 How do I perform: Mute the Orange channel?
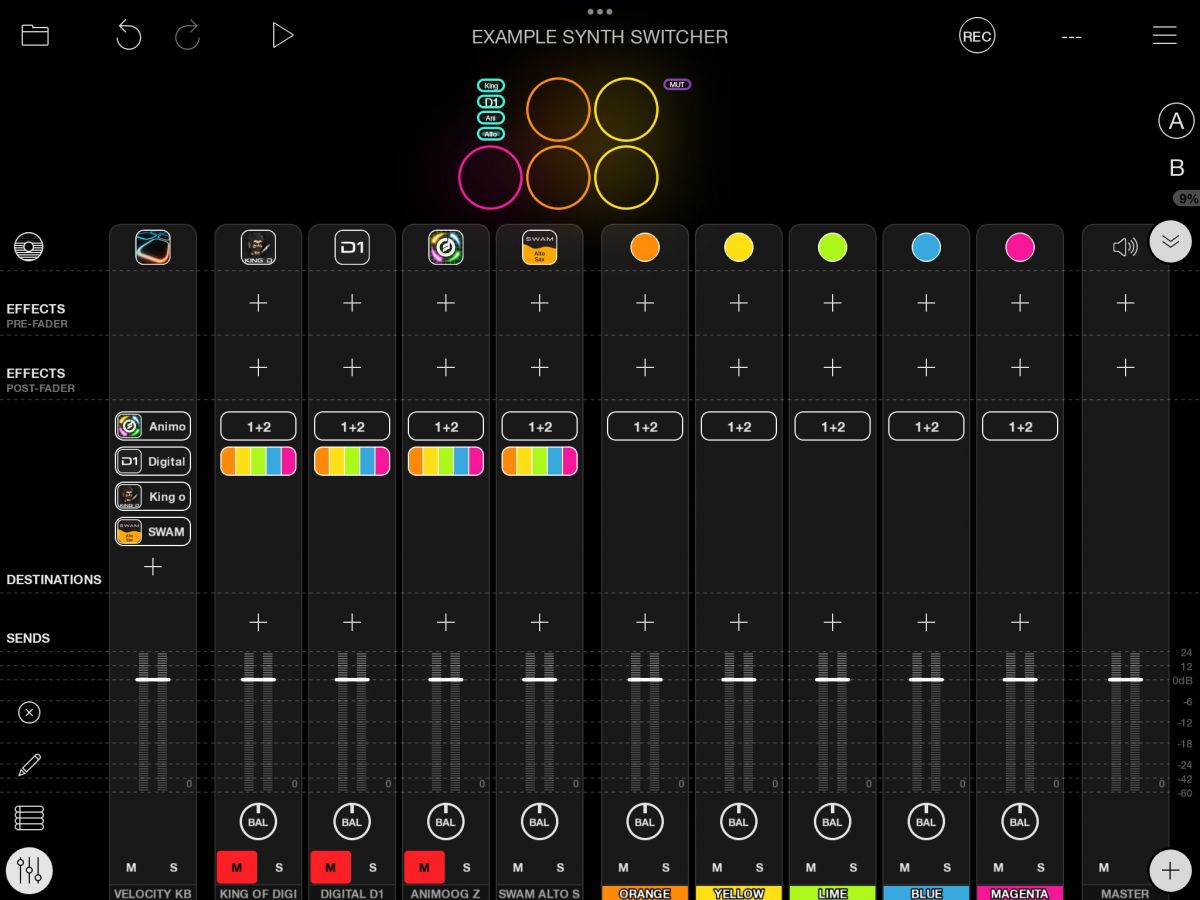tap(622, 867)
